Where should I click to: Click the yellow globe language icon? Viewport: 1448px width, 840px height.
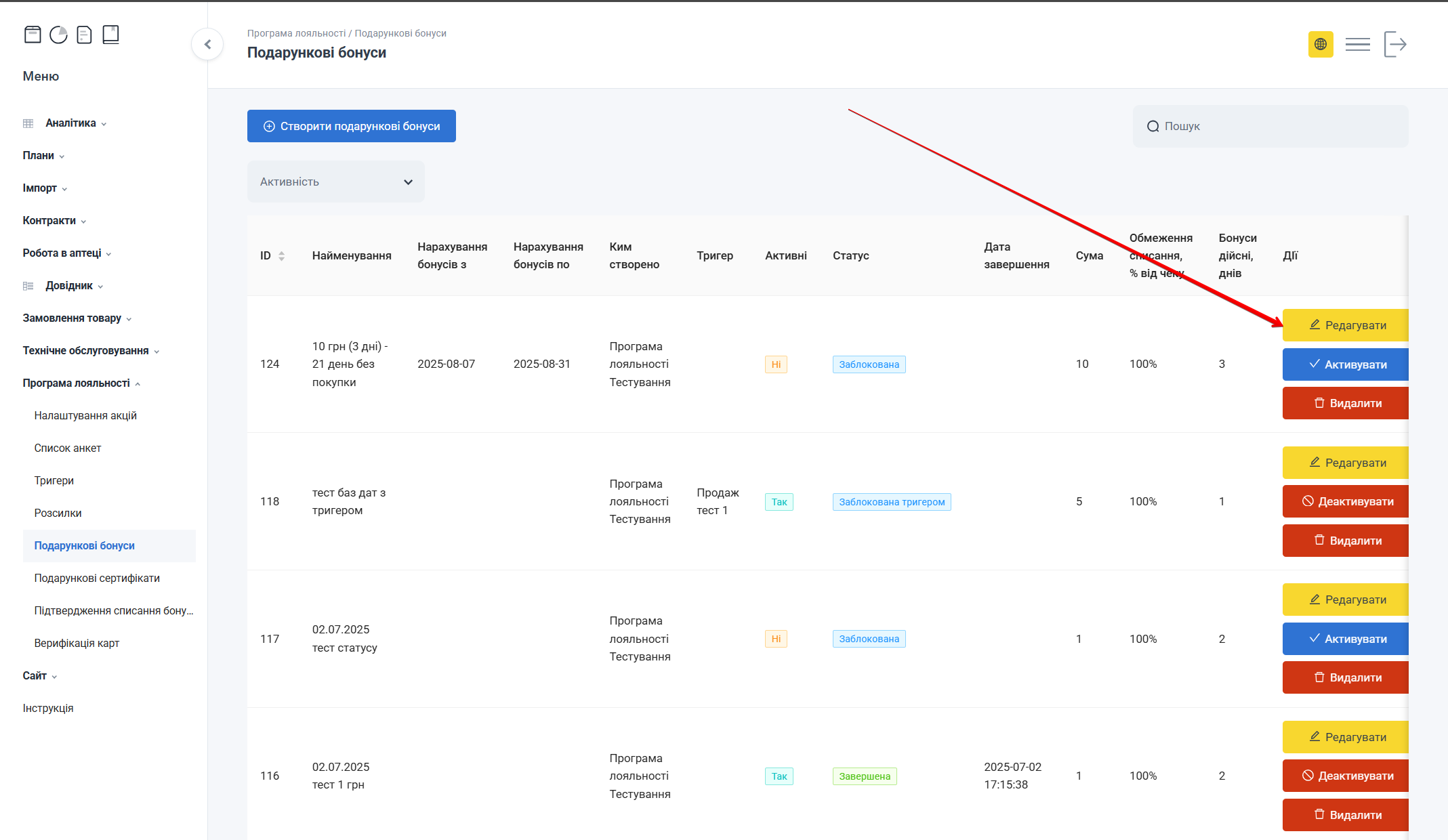[1320, 45]
